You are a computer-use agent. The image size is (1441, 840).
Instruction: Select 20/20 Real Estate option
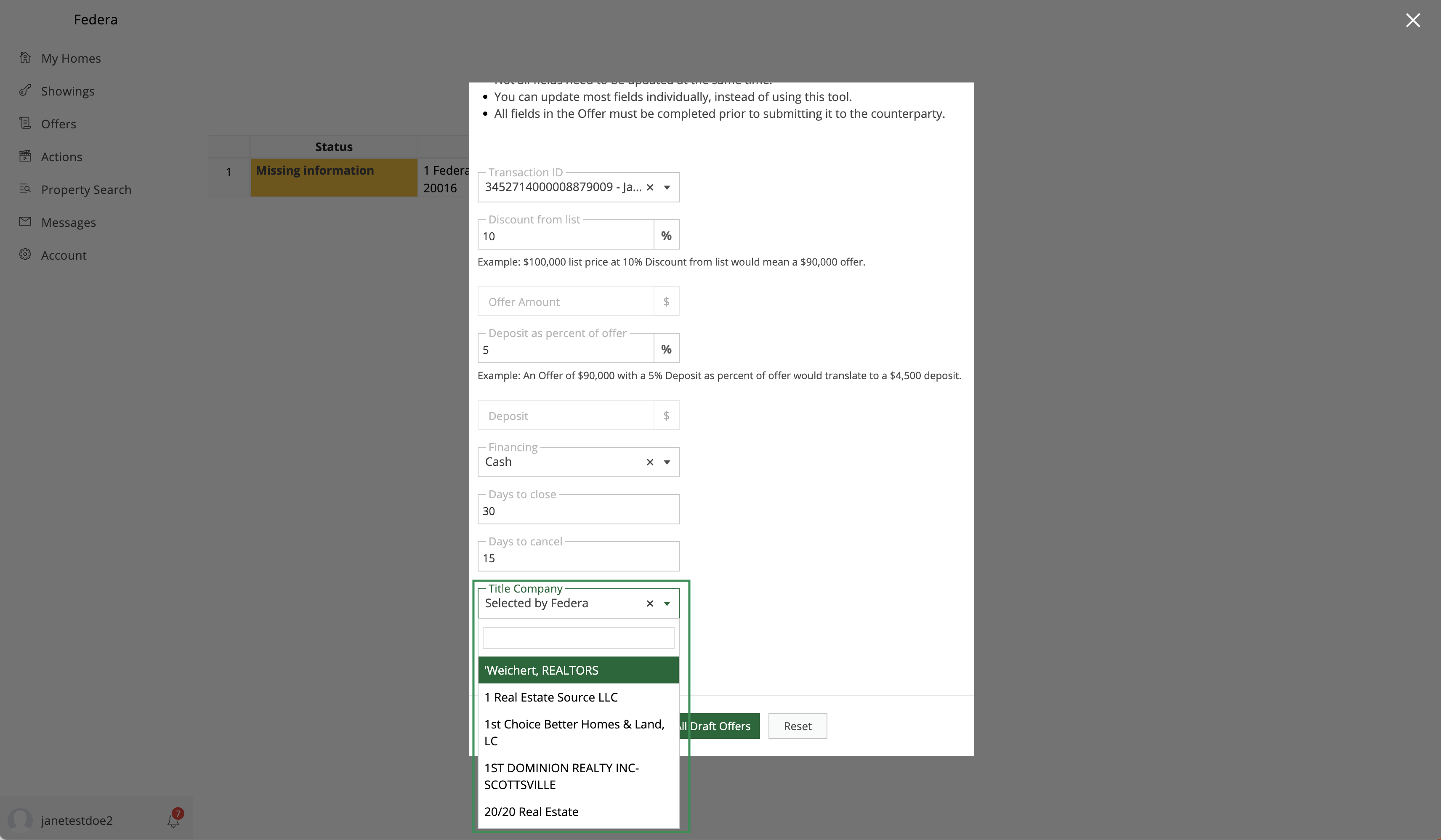578,811
